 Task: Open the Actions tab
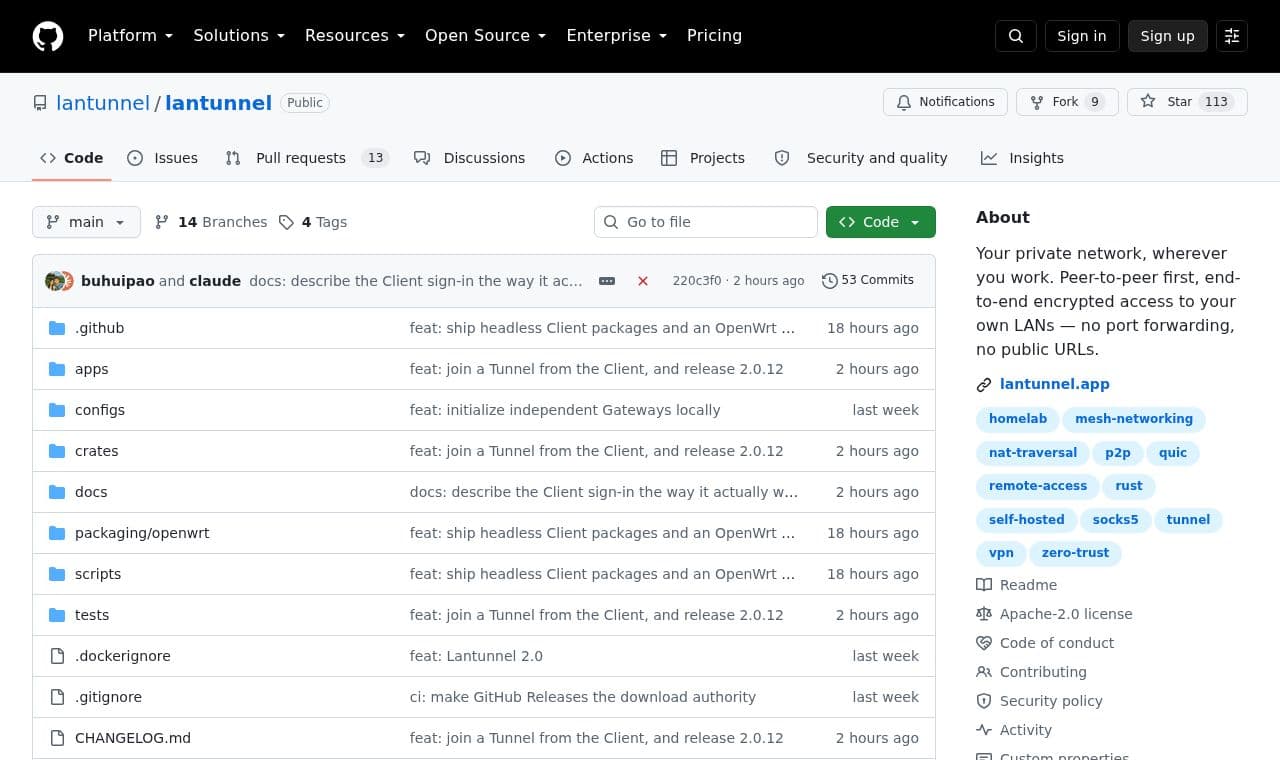594,158
